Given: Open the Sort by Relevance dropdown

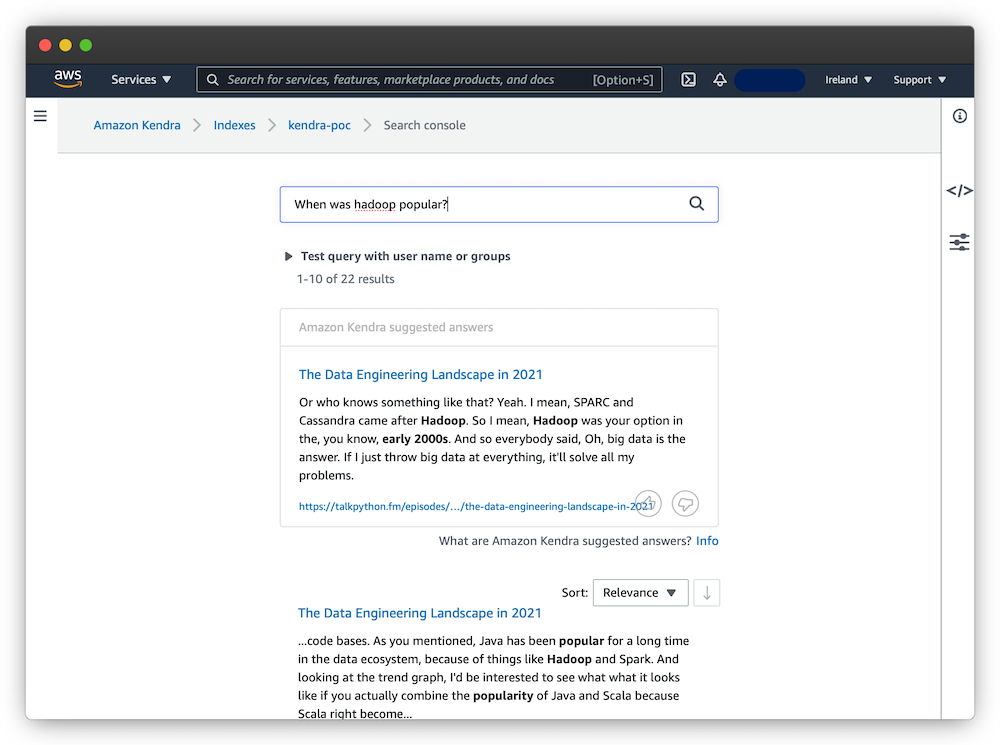Looking at the screenshot, I should pyautogui.click(x=640, y=593).
